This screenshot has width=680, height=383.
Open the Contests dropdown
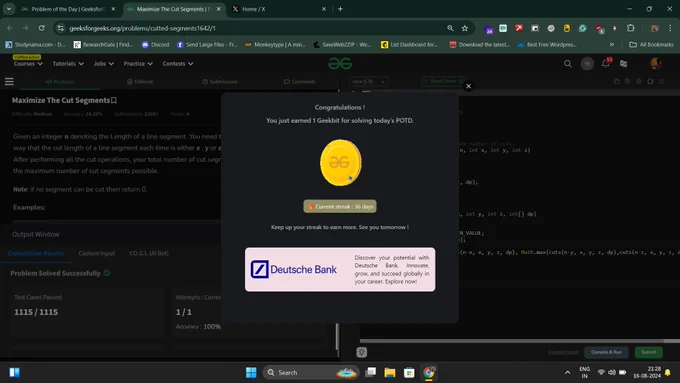[178, 64]
